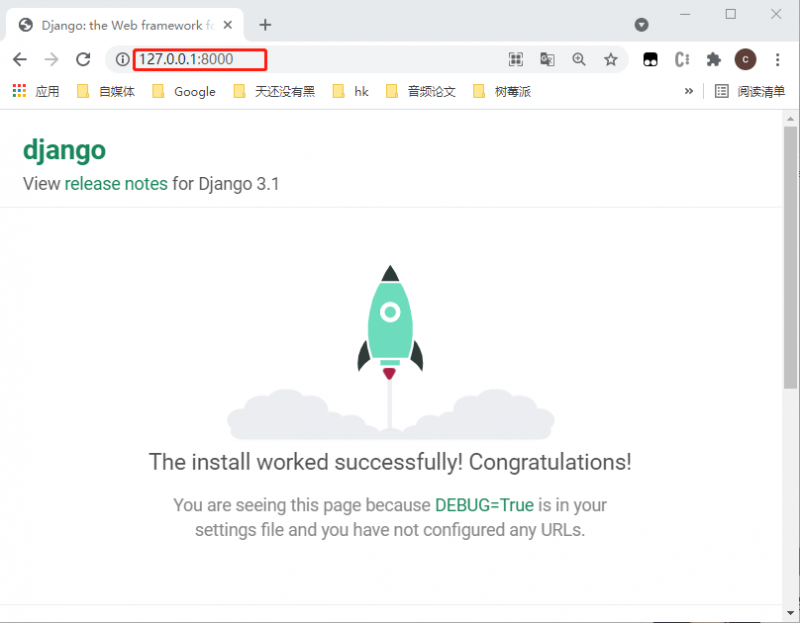
Task: Bookmark this page with the star icon
Action: [610, 60]
